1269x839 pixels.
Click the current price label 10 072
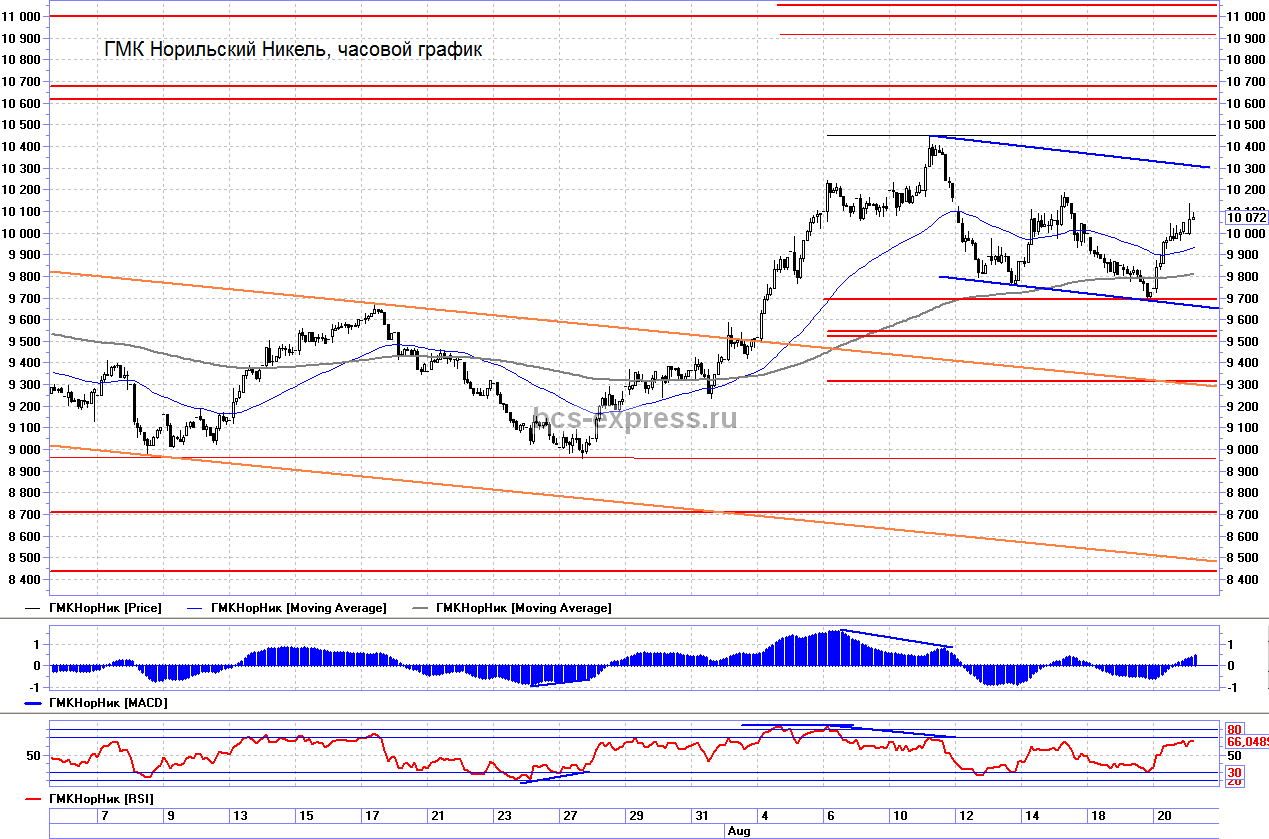point(1246,217)
